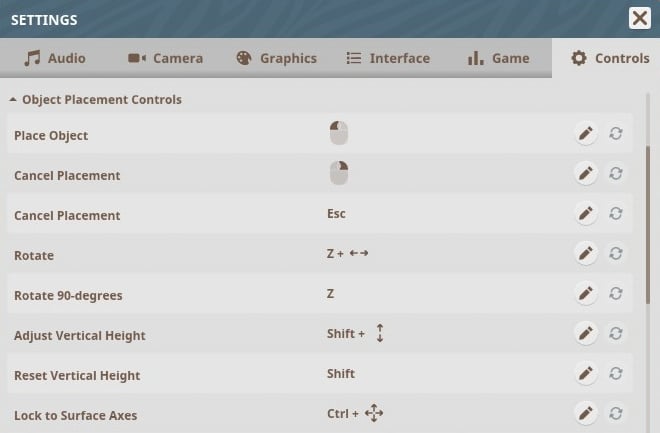This screenshot has height=433, width=660.
Task: Edit the mouse Cancel Placement binding
Action: click(x=586, y=174)
